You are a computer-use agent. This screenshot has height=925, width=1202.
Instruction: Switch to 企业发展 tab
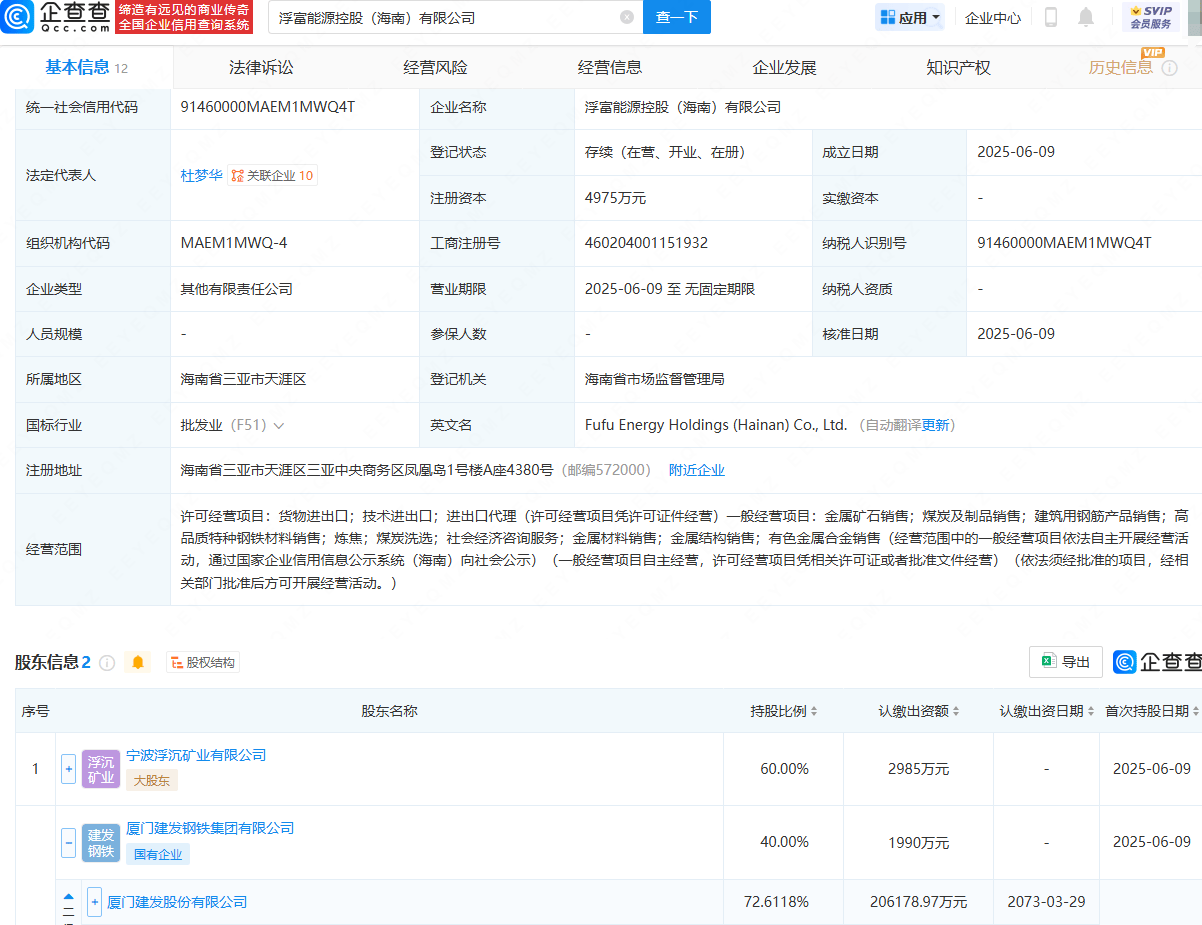click(x=784, y=68)
